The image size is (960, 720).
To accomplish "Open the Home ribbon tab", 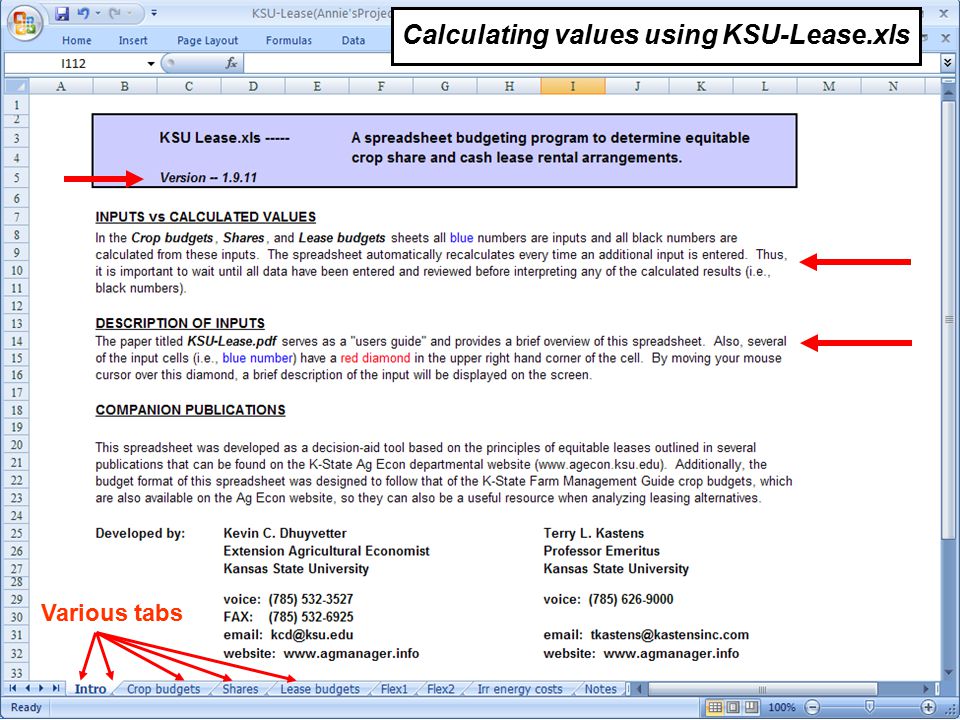I will point(77,40).
